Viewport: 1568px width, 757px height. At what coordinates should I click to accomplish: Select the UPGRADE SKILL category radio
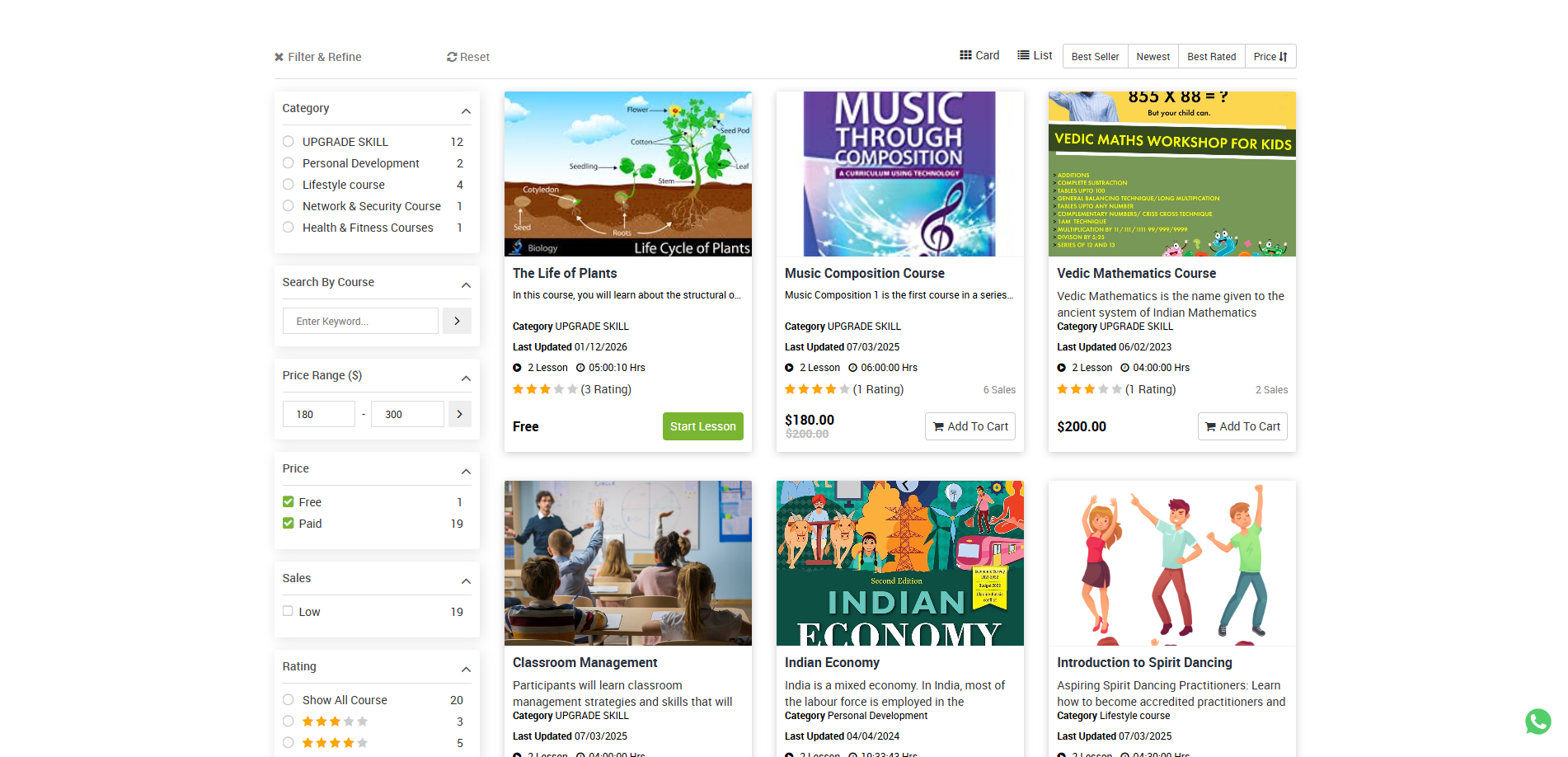point(289,142)
